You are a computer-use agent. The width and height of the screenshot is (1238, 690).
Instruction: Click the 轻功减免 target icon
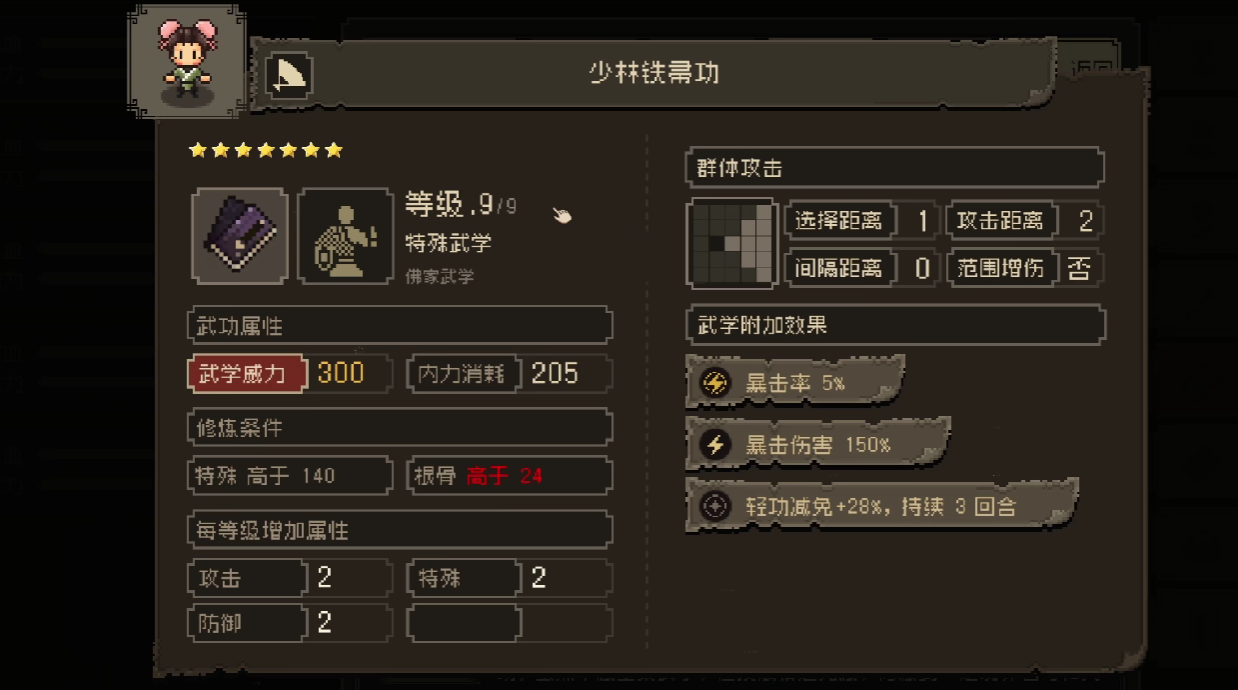point(714,506)
